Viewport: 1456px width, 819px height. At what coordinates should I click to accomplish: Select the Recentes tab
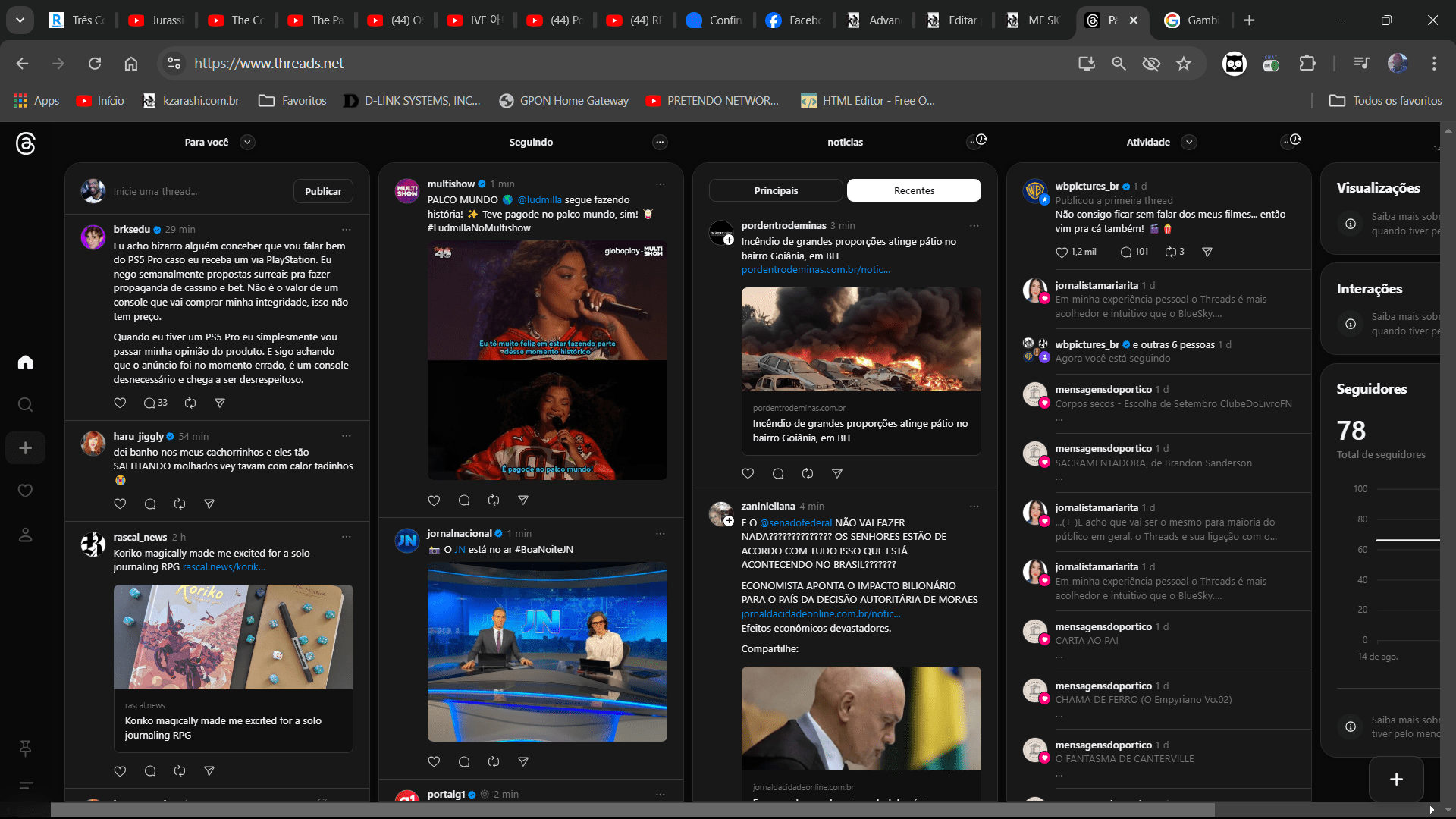coord(914,191)
